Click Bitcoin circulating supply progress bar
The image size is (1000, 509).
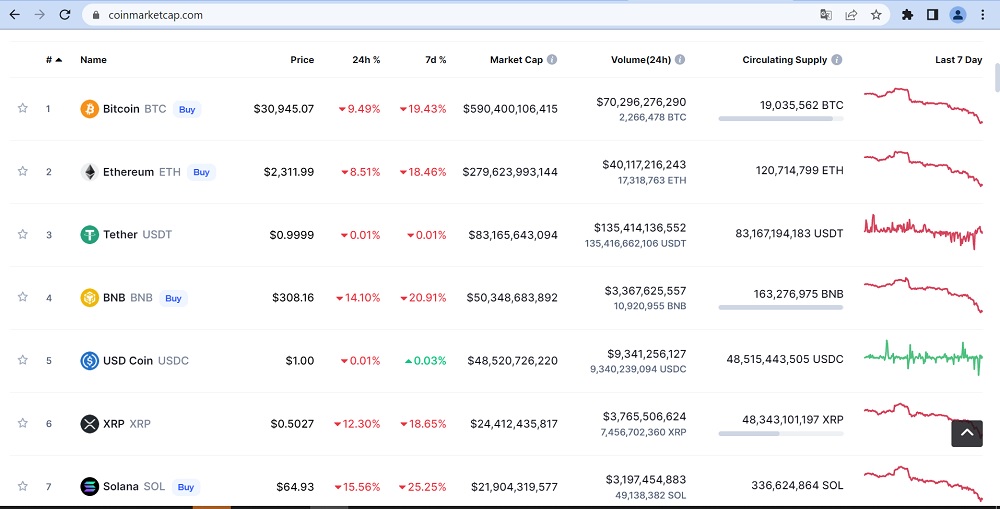[781, 119]
